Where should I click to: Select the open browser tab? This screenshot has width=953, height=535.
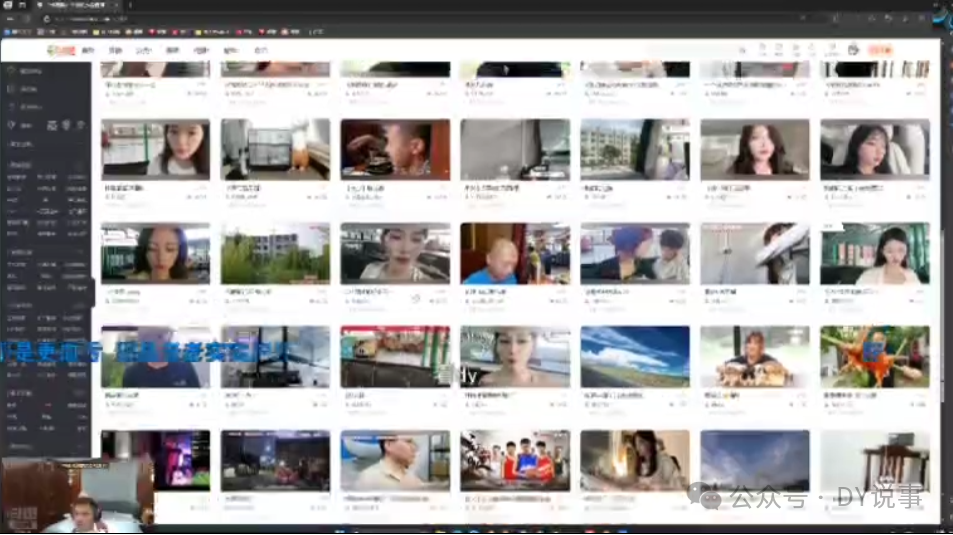point(76,5)
